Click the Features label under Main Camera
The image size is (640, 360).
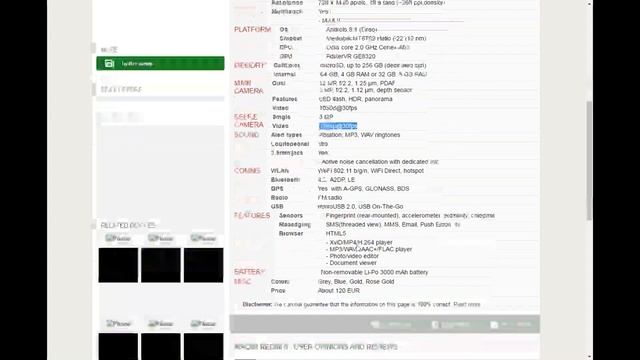284,99
